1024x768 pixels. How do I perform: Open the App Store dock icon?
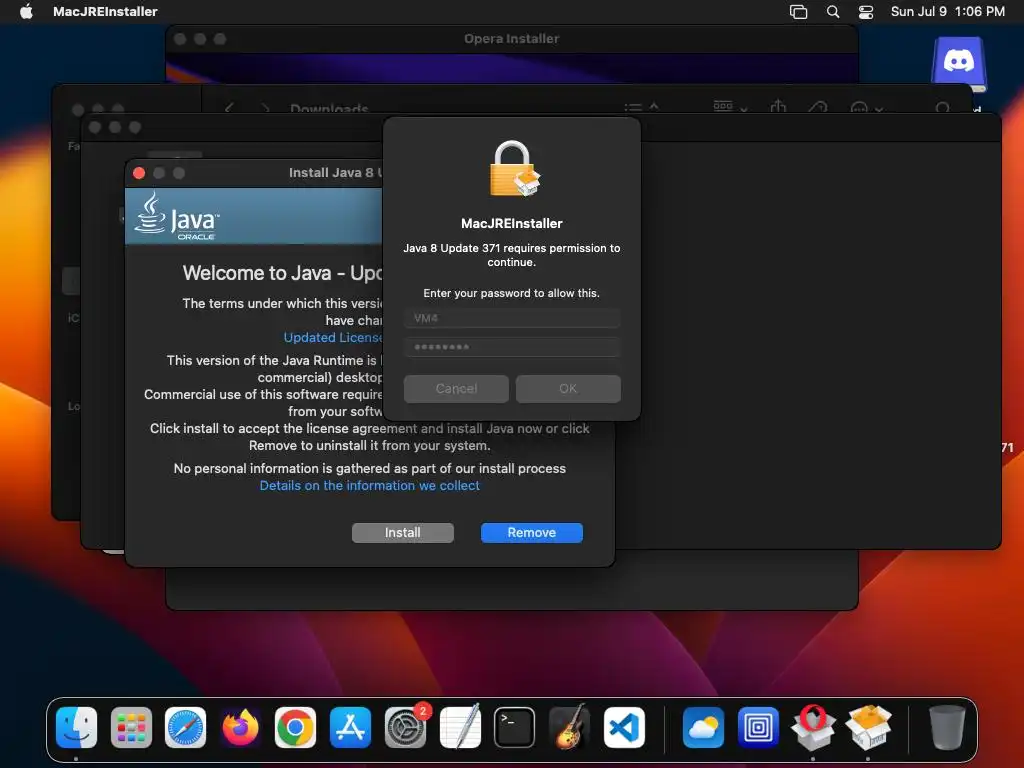pyautogui.click(x=350, y=727)
